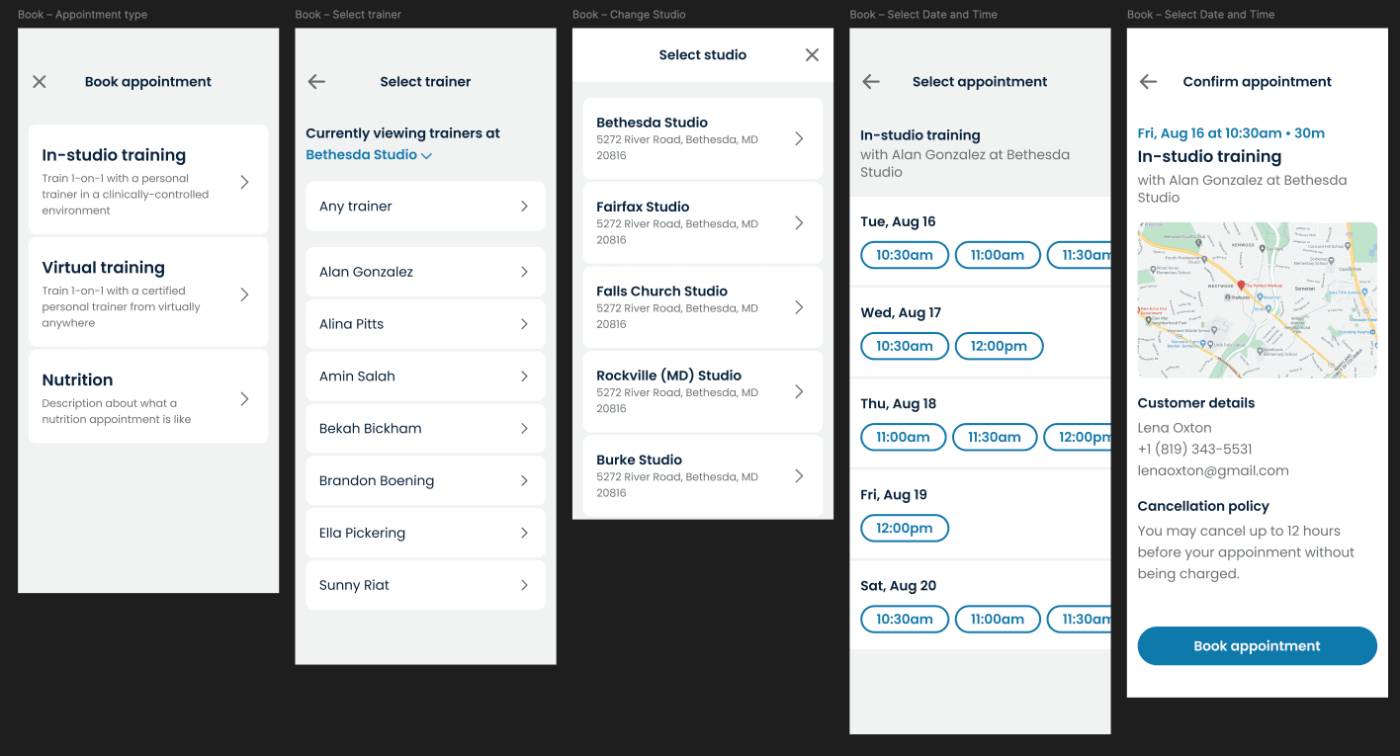Go back from Select trainer screen
Viewport: 1400px width, 756px height.
click(x=316, y=82)
